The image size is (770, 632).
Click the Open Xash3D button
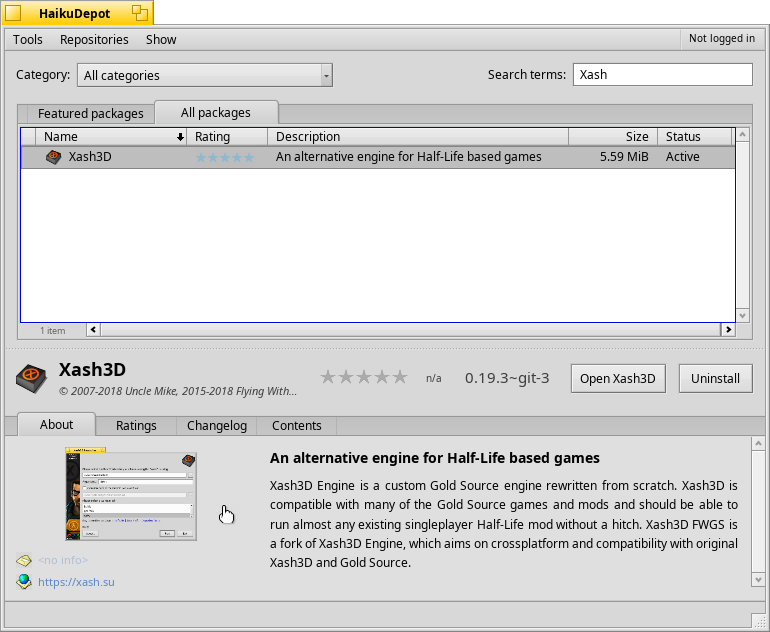(x=618, y=379)
